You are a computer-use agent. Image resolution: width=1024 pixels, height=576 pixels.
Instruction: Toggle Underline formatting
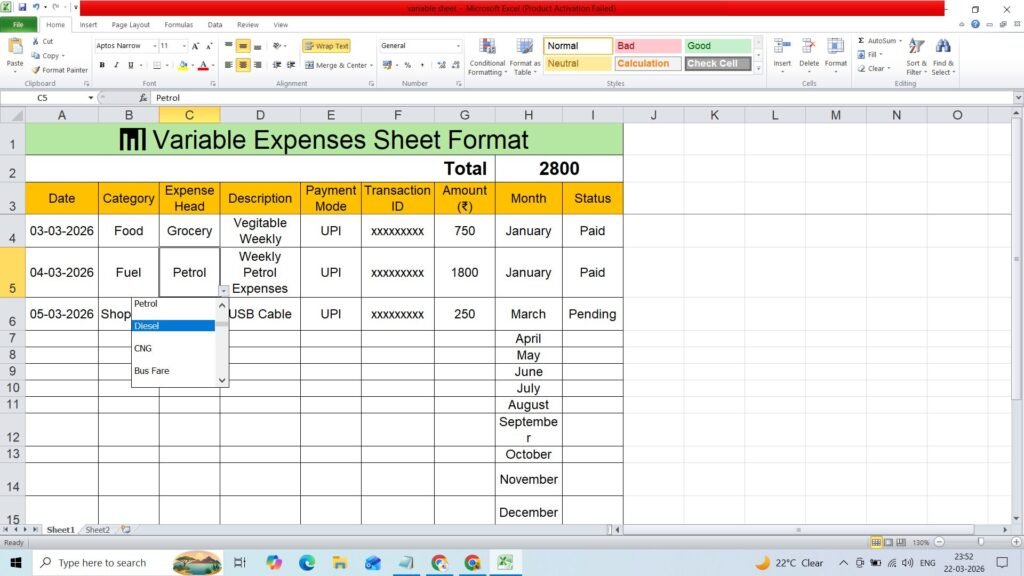(x=131, y=65)
